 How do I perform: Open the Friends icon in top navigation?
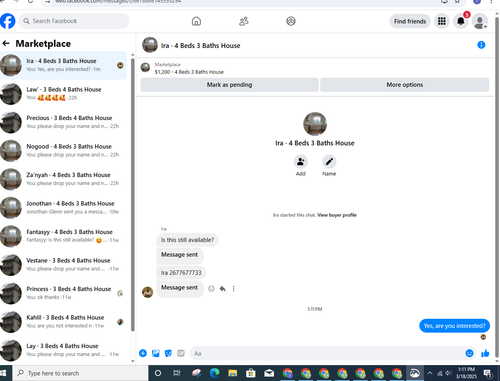[244, 21]
